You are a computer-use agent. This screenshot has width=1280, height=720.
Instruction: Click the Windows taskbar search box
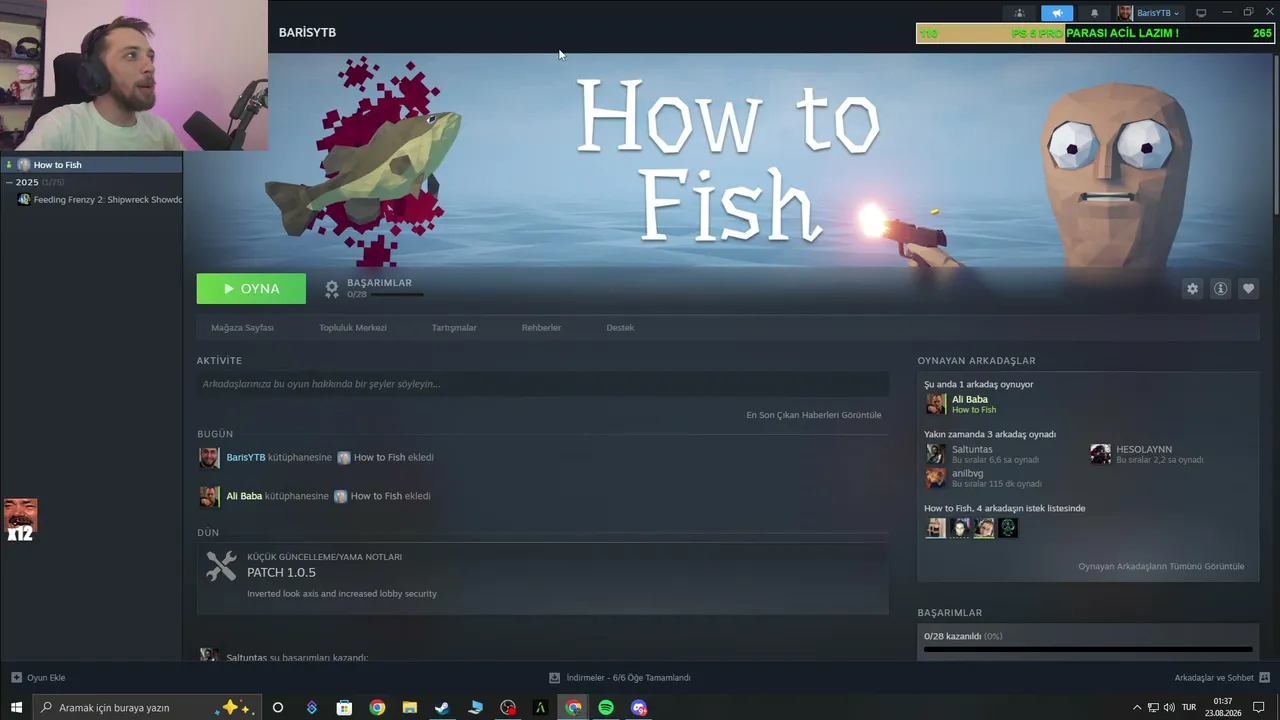pyautogui.click(x=147, y=708)
